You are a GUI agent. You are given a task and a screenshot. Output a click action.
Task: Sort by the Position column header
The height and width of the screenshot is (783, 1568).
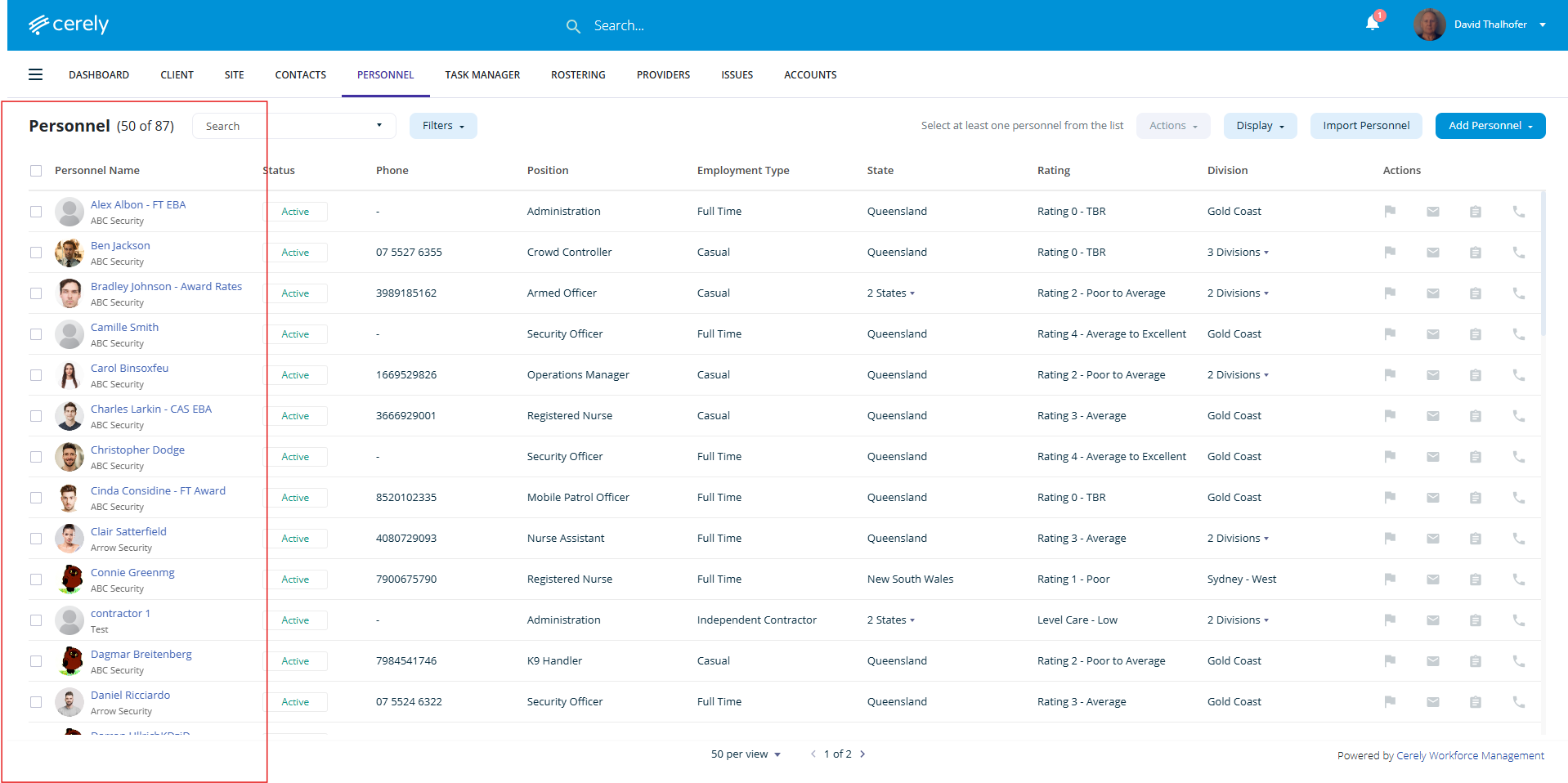[548, 171]
